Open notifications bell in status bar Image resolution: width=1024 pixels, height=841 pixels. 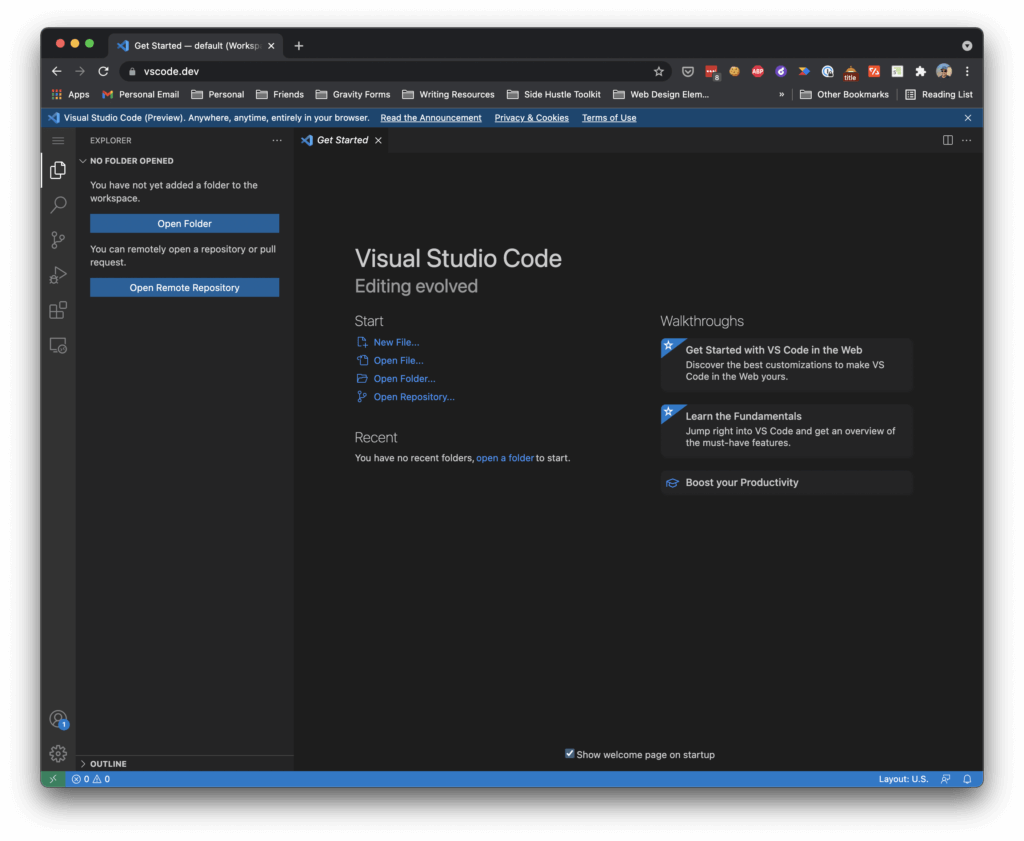point(967,779)
